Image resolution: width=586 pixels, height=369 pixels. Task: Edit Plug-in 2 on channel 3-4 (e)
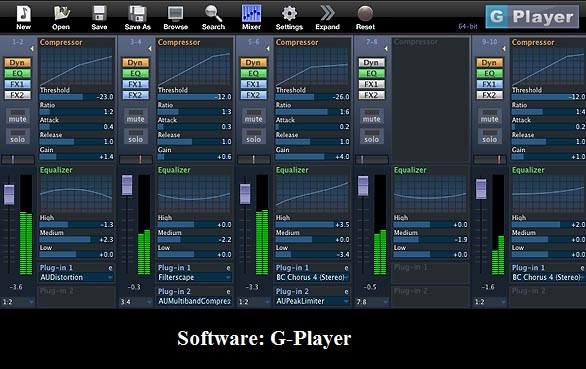[x=228, y=292]
